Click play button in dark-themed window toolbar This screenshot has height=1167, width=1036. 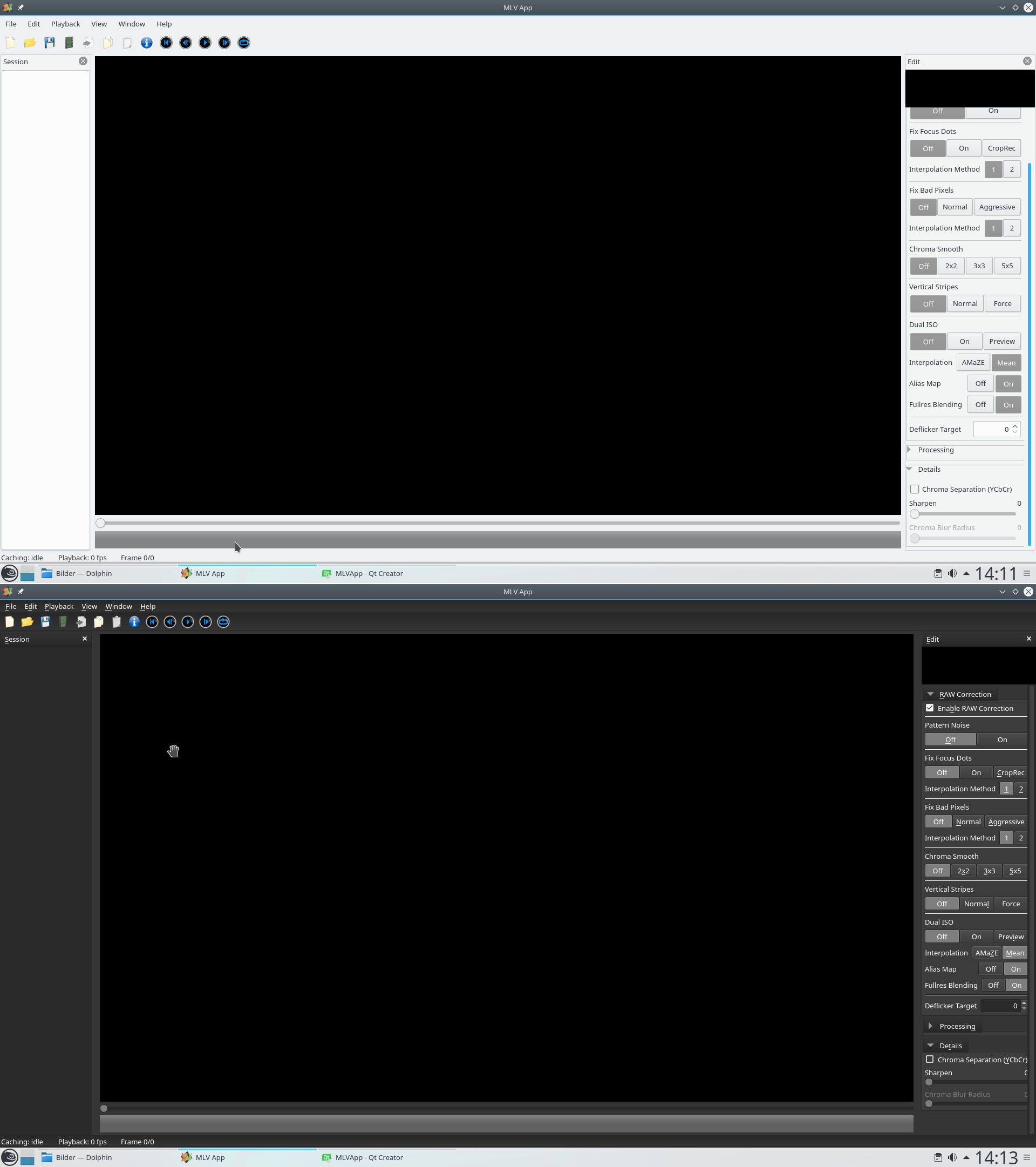[187, 622]
